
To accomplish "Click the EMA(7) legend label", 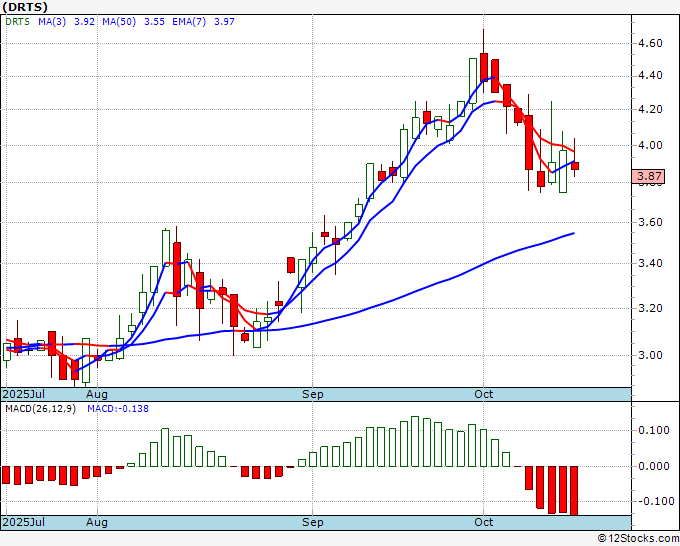I will pyautogui.click(x=189, y=22).
